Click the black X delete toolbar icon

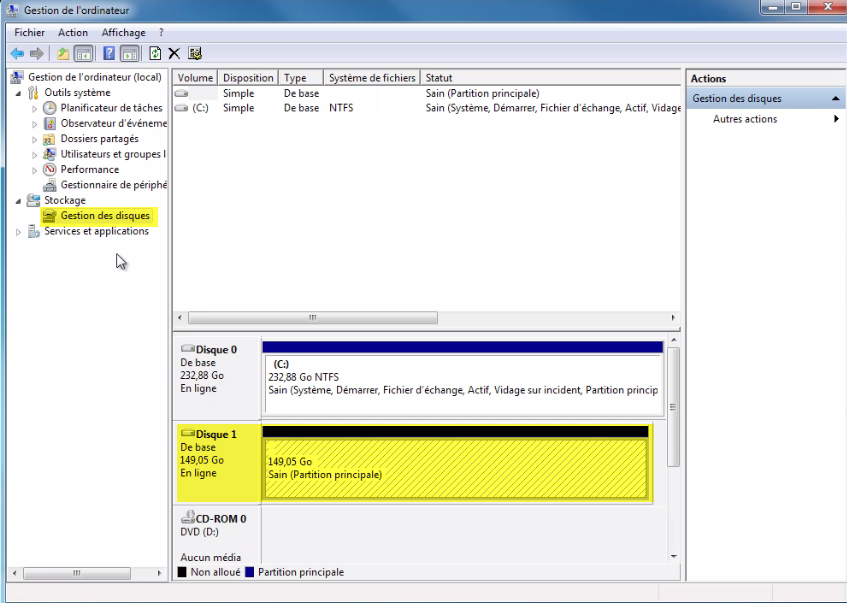click(x=174, y=53)
